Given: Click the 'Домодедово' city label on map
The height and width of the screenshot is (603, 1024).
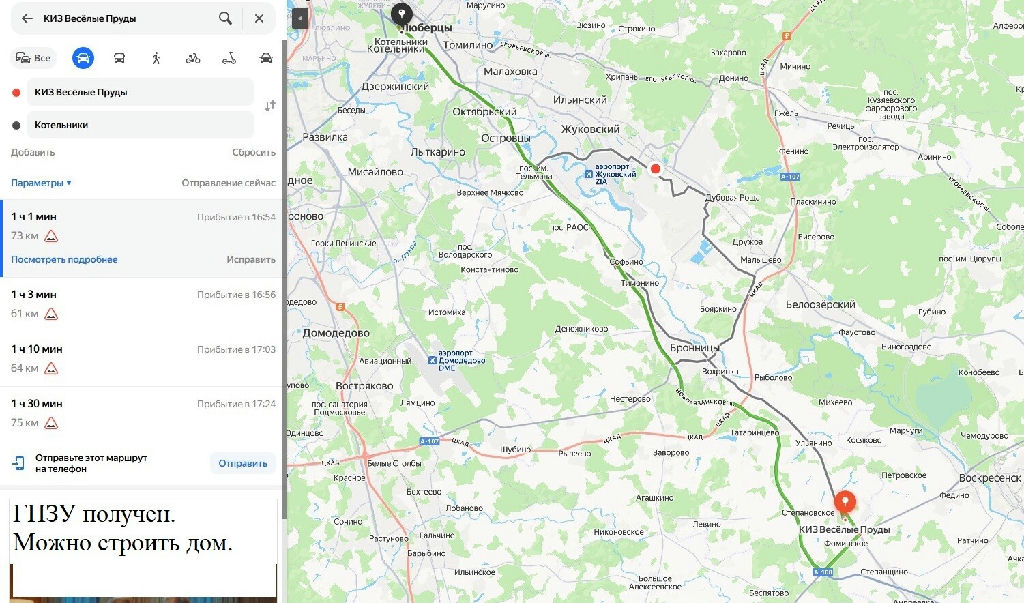Looking at the screenshot, I should click(x=336, y=333).
